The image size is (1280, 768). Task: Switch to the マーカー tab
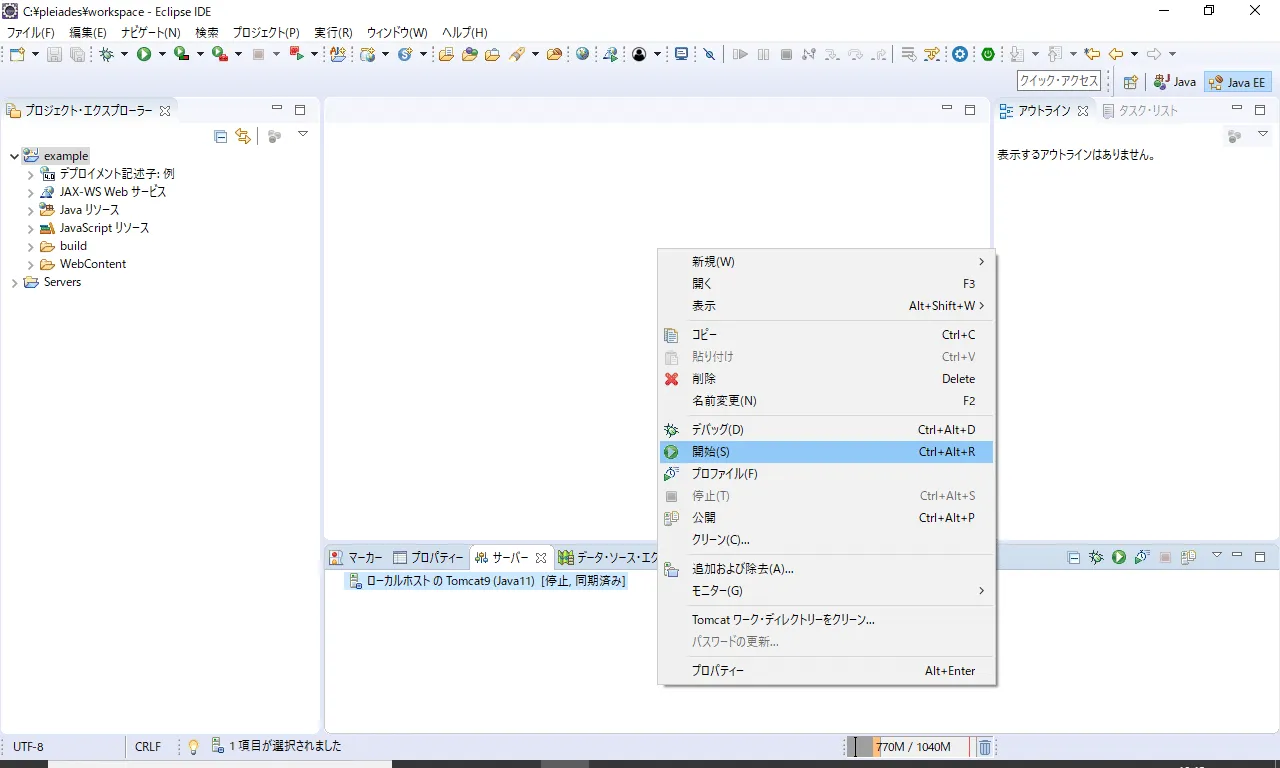(x=356, y=558)
